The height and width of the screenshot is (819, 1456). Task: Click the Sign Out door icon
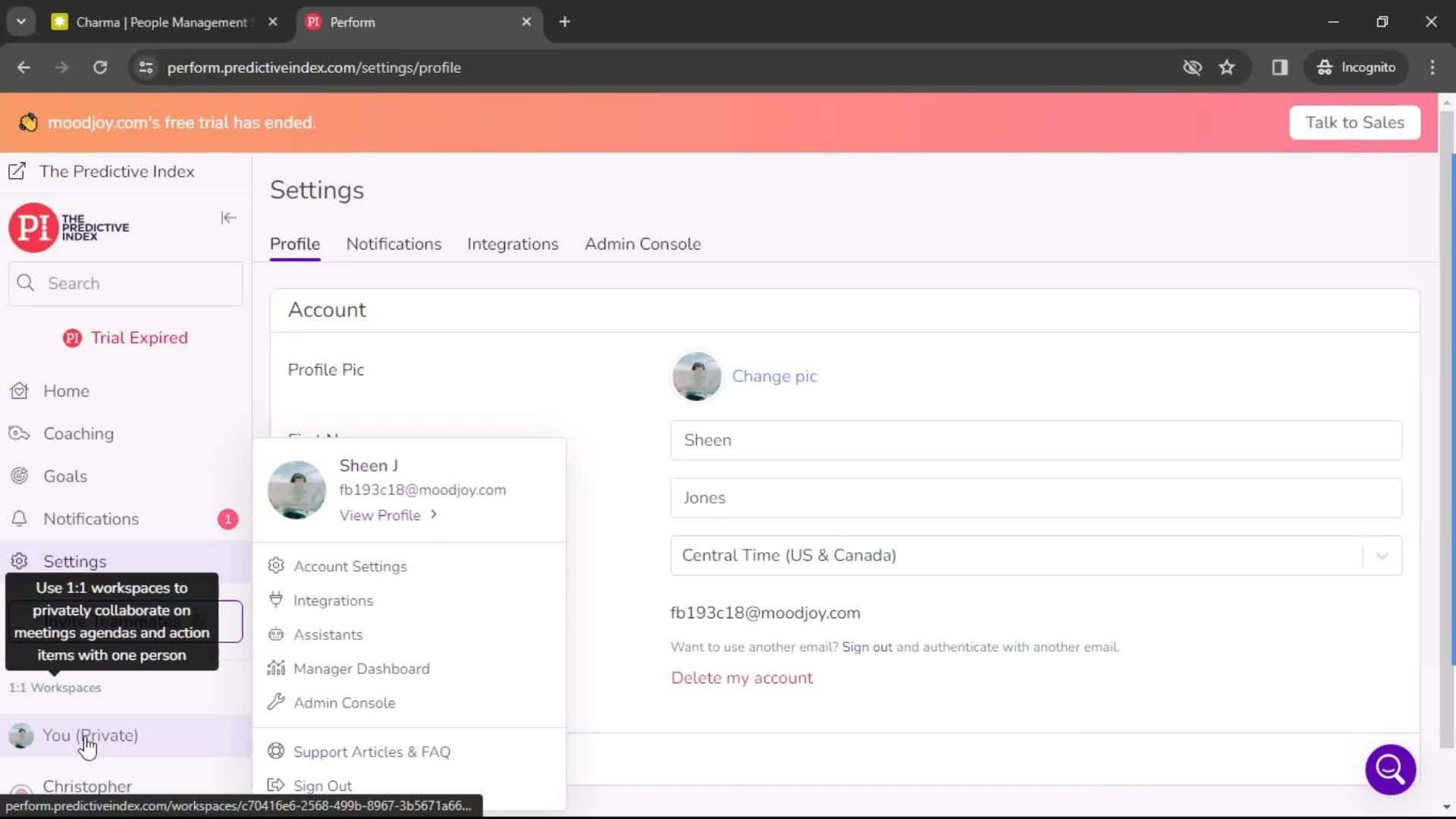pyautogui.click(x=276, y=785)
